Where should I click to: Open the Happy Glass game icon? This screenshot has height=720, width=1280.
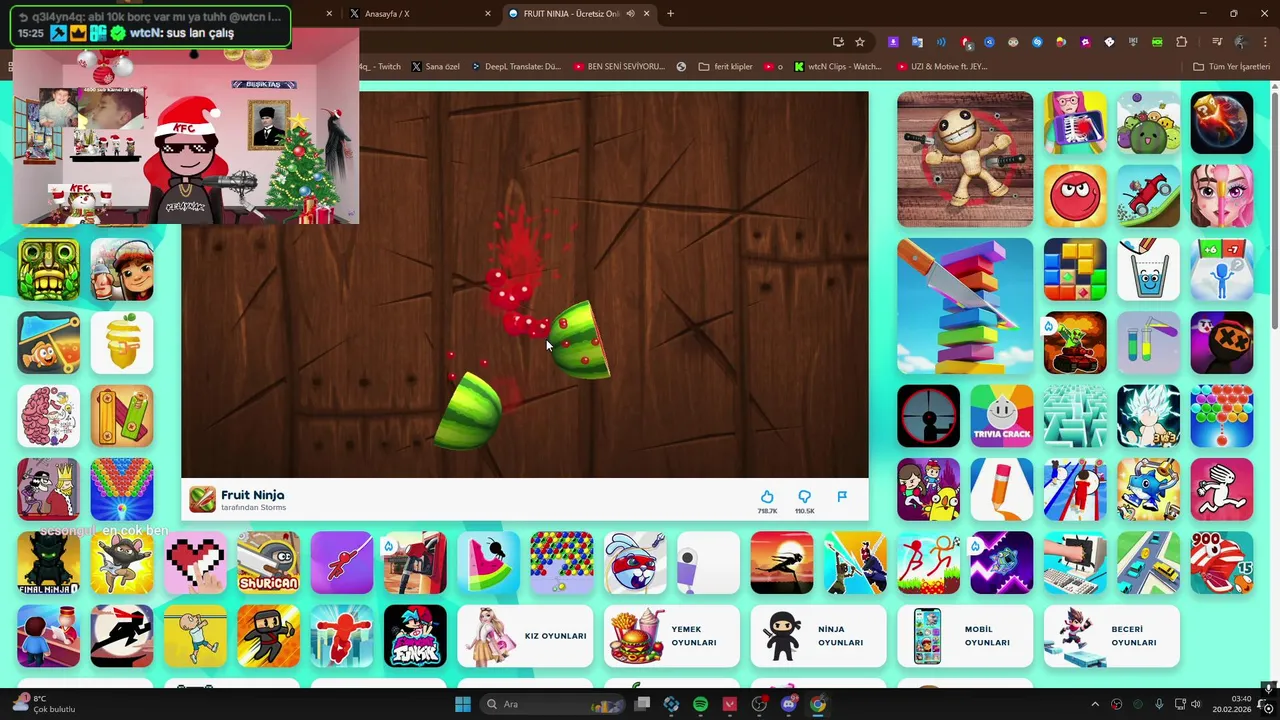tap(1148, 269)
